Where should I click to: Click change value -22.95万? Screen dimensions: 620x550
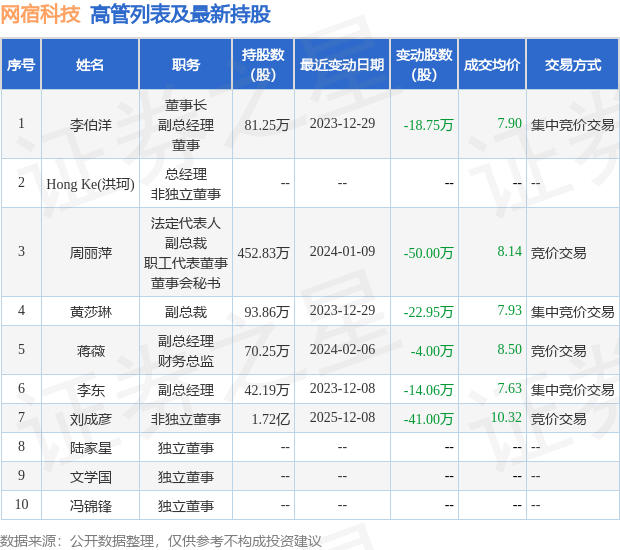(x=428, y=312)
